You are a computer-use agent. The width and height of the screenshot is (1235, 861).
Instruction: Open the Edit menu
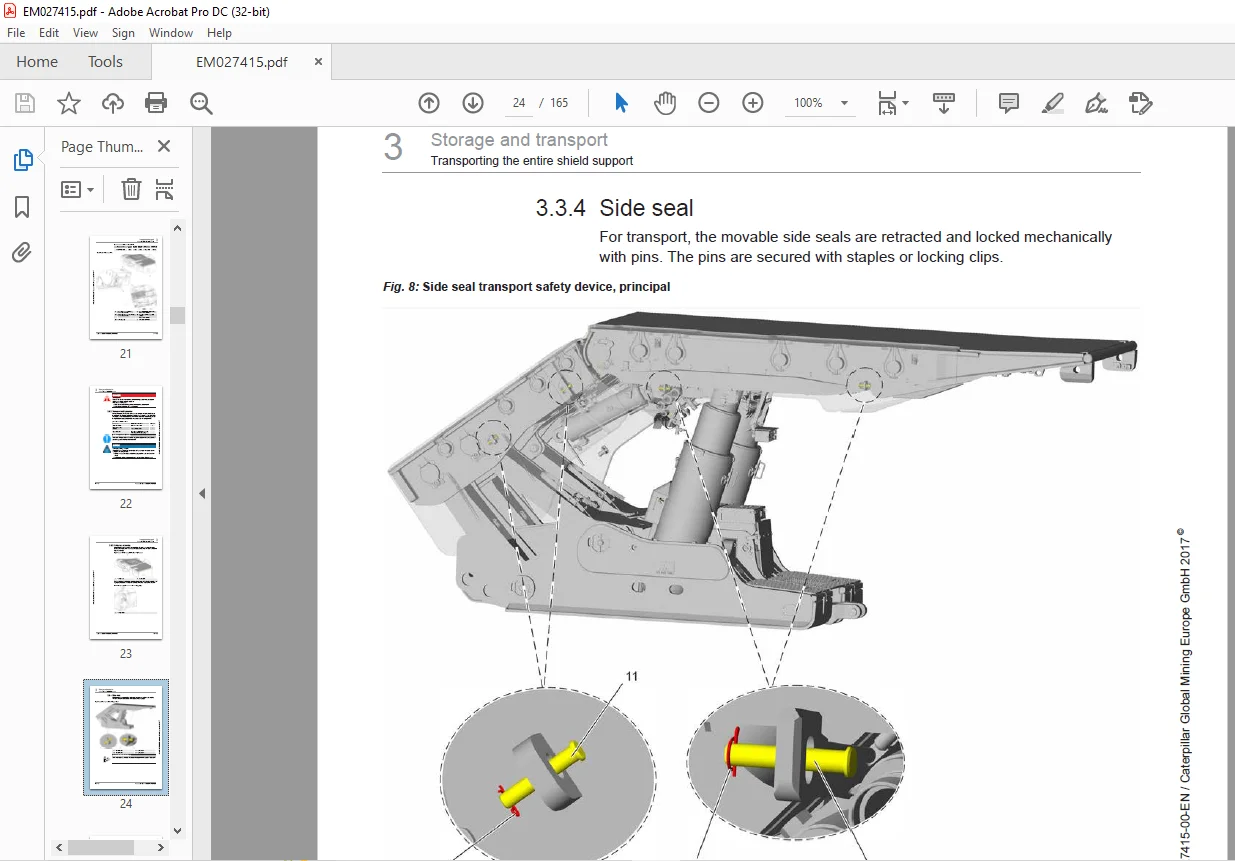coord(49,33)
